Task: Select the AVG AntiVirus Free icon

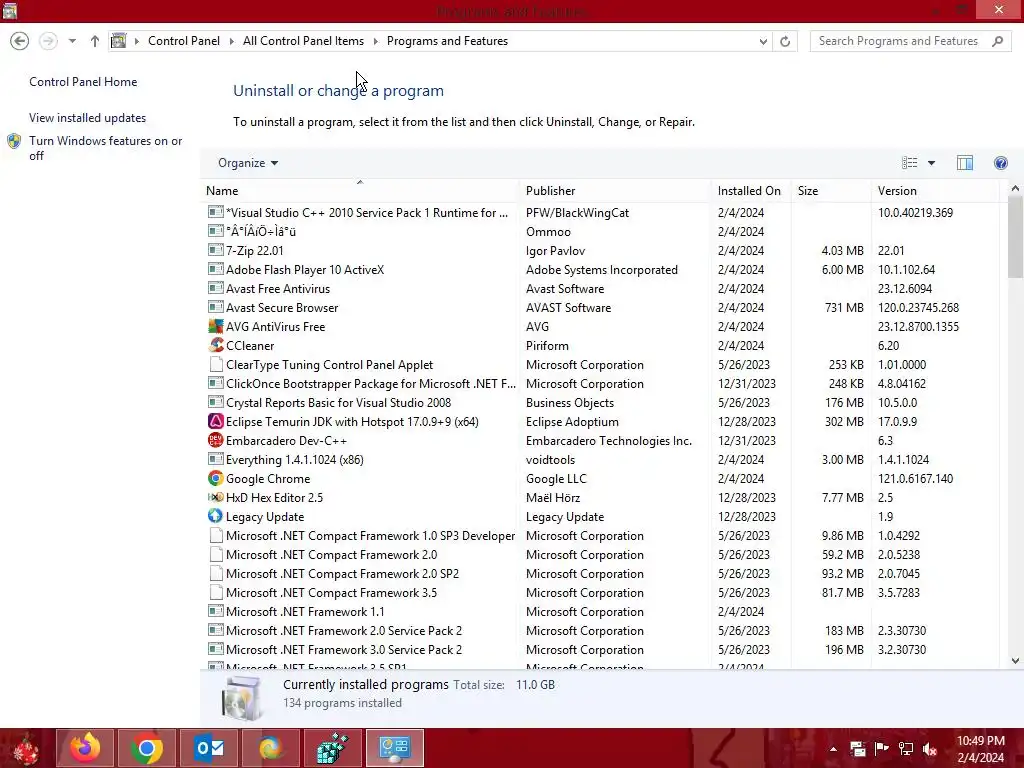Action: (216, 326)
